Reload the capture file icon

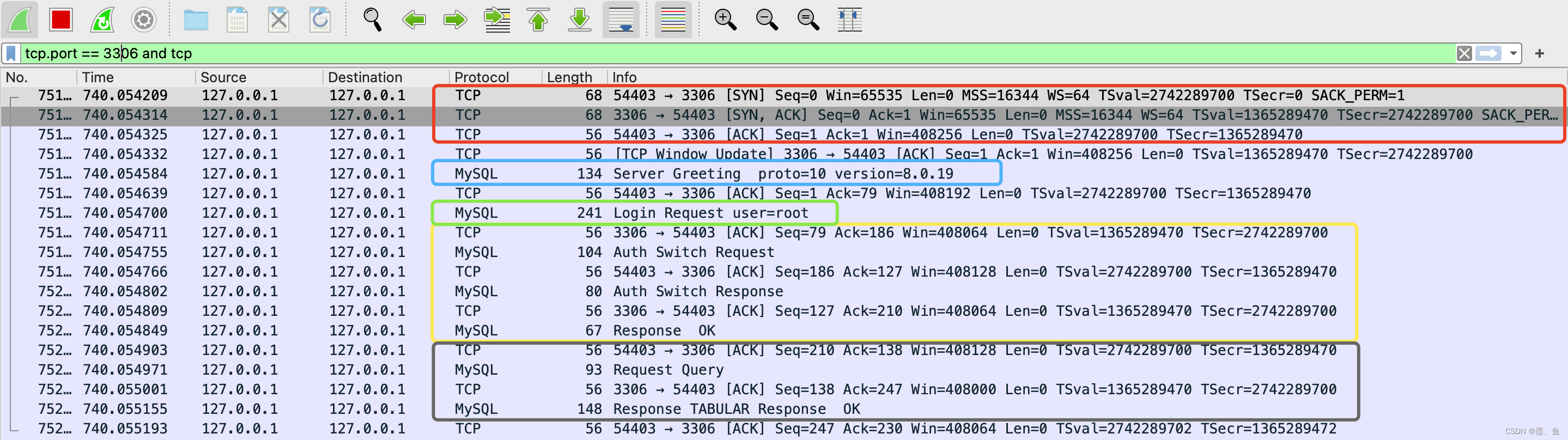coord(320,20)
